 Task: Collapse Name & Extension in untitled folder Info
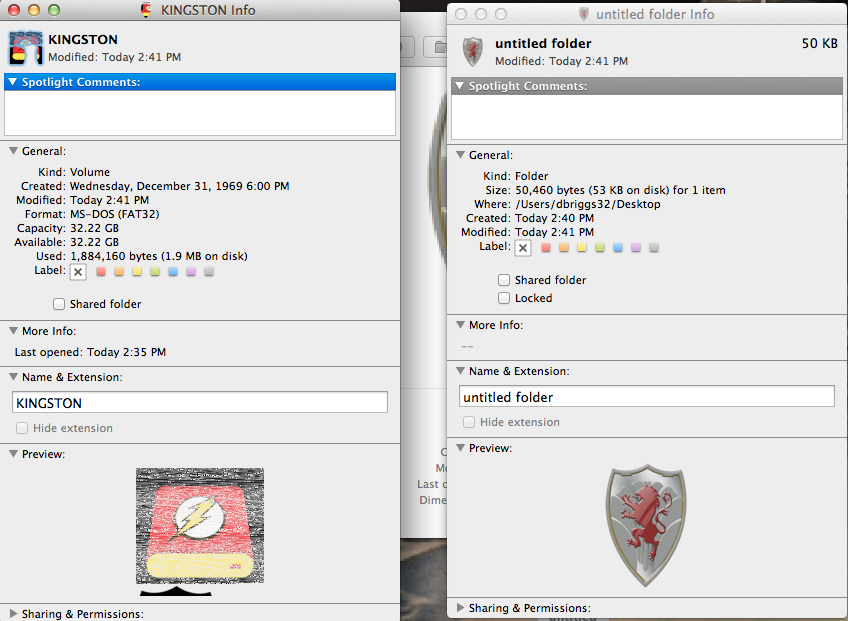coord(461,371)
